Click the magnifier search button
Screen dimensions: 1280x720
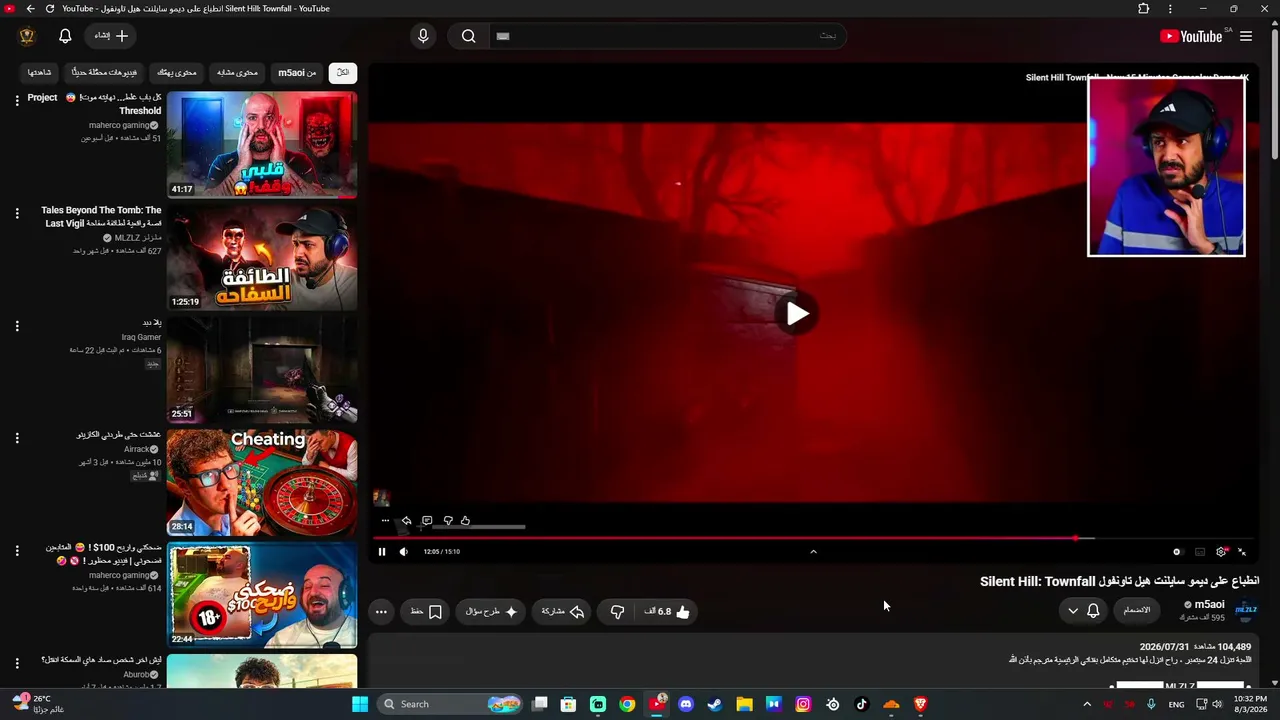click(468, 36)
